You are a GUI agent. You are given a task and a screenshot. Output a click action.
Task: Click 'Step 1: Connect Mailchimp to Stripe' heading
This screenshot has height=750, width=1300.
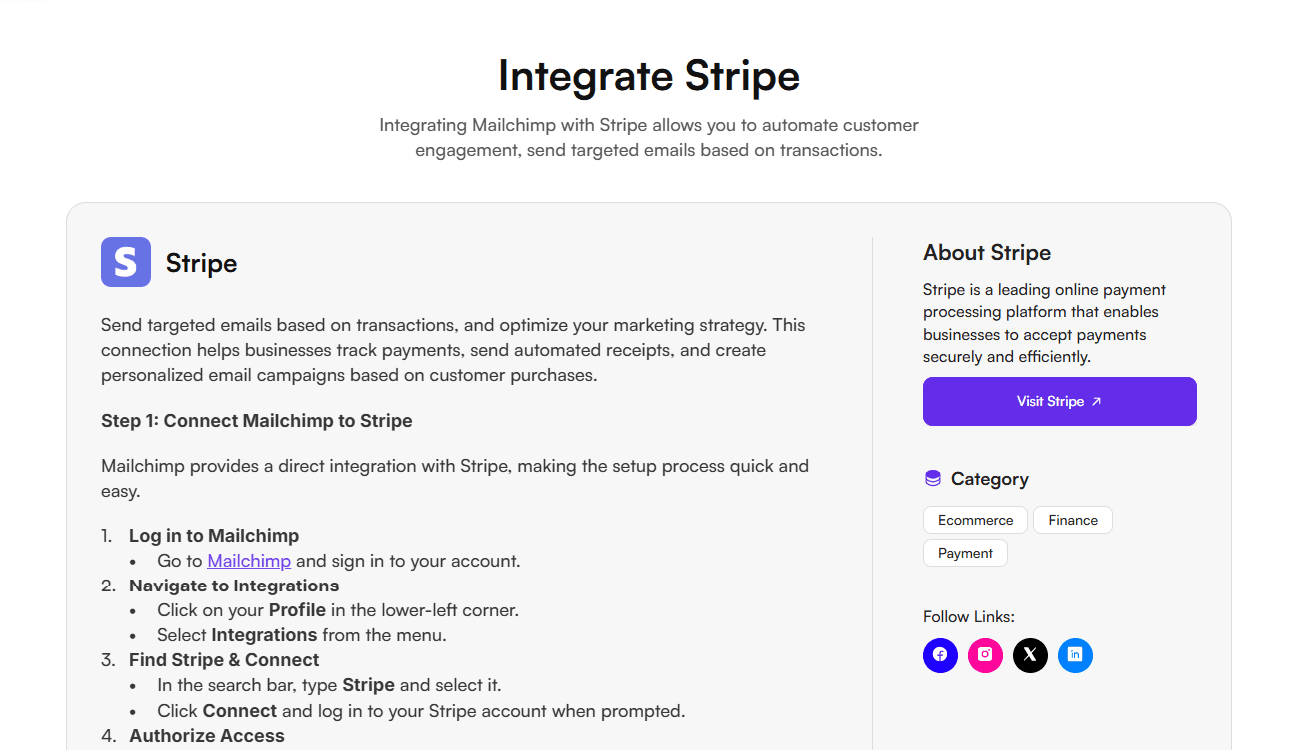point(257,421)
